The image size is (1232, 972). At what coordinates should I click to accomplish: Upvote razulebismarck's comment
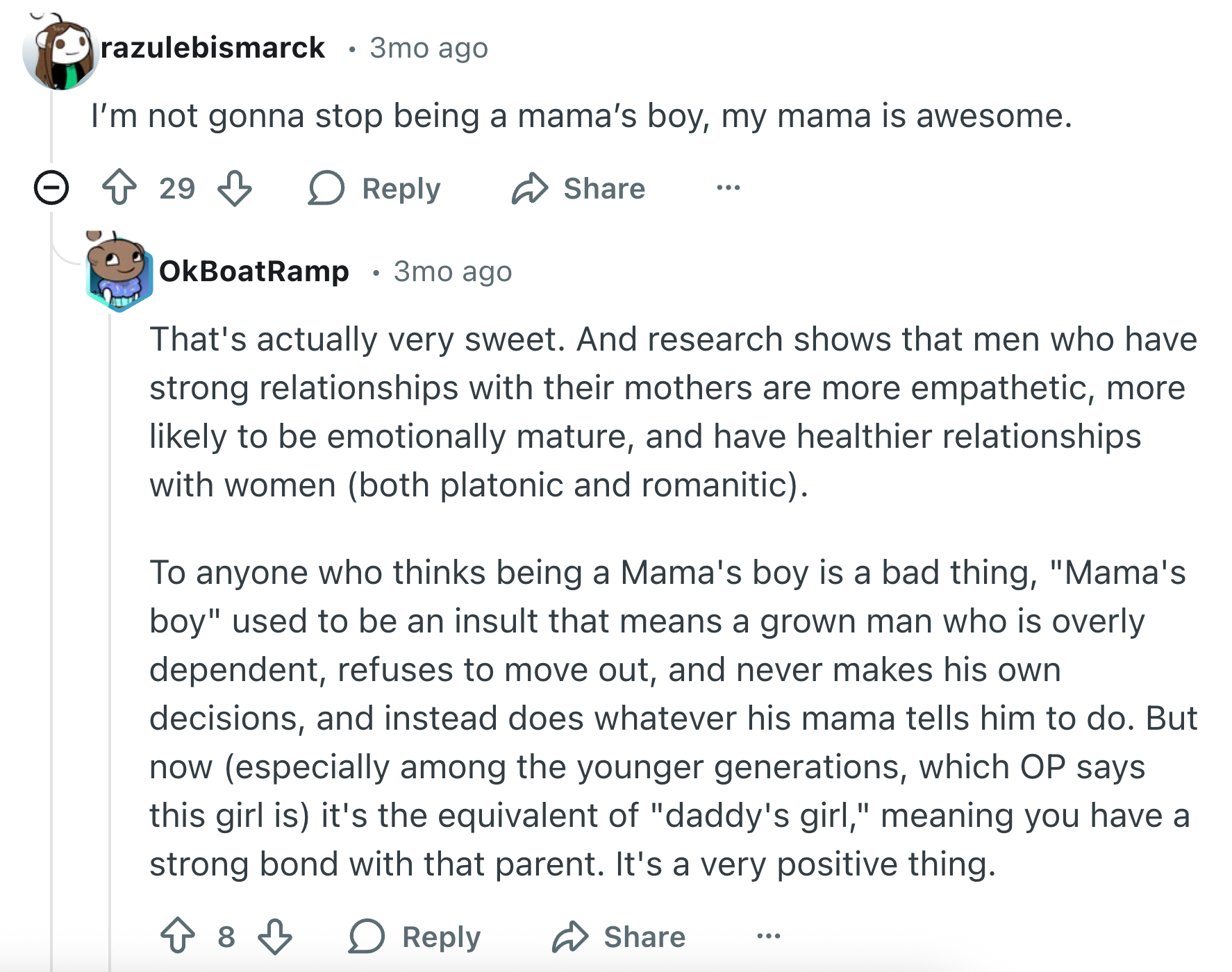(x=119, y=188)
